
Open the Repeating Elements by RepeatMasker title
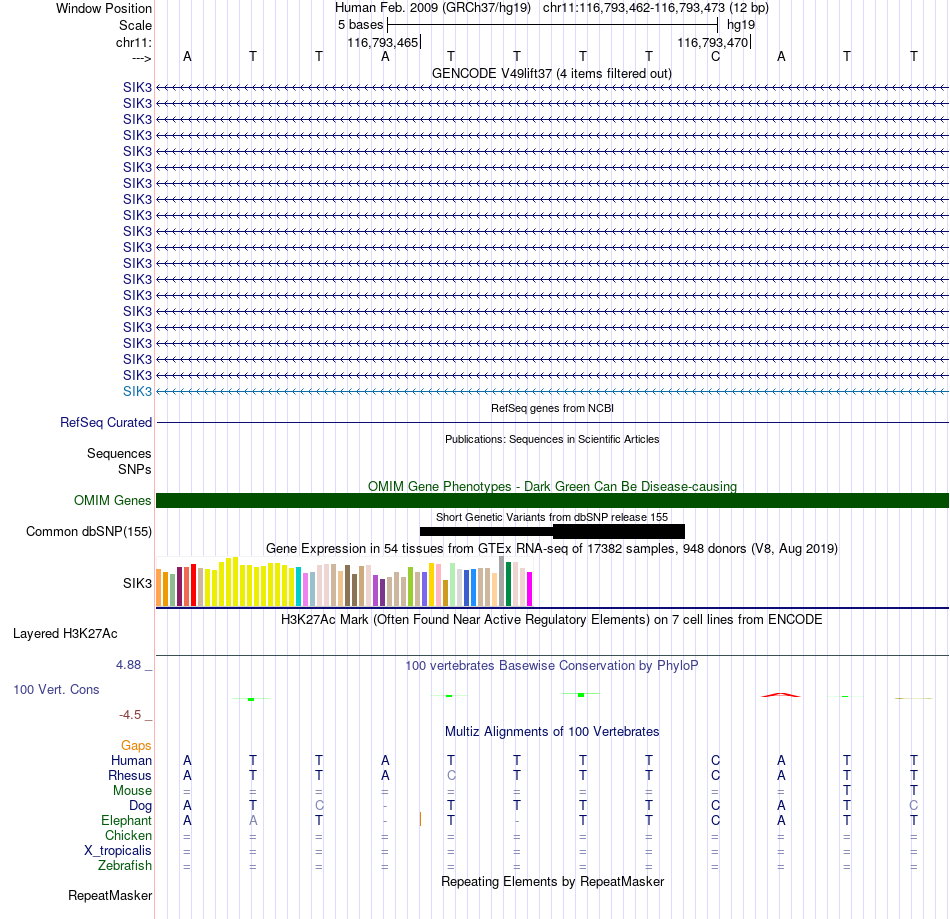[x=552, y=881]
